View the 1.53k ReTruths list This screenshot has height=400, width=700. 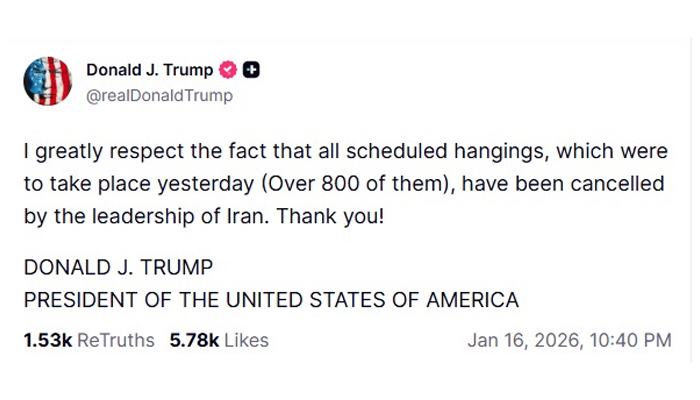click(89, 340)
